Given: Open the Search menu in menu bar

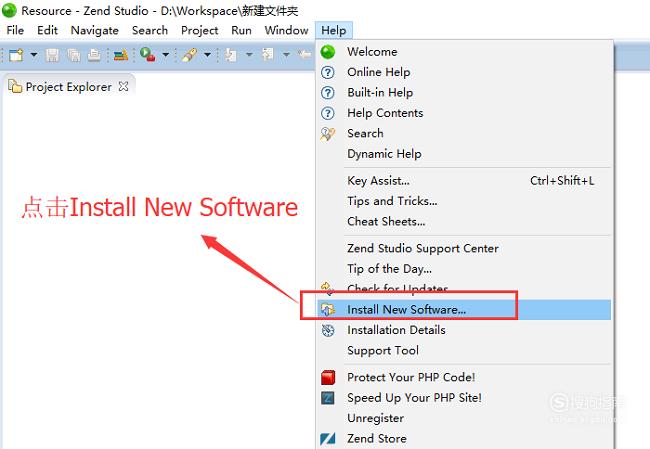Looking at the screenshot, I should pyautogui.click(x=150, y=30).
